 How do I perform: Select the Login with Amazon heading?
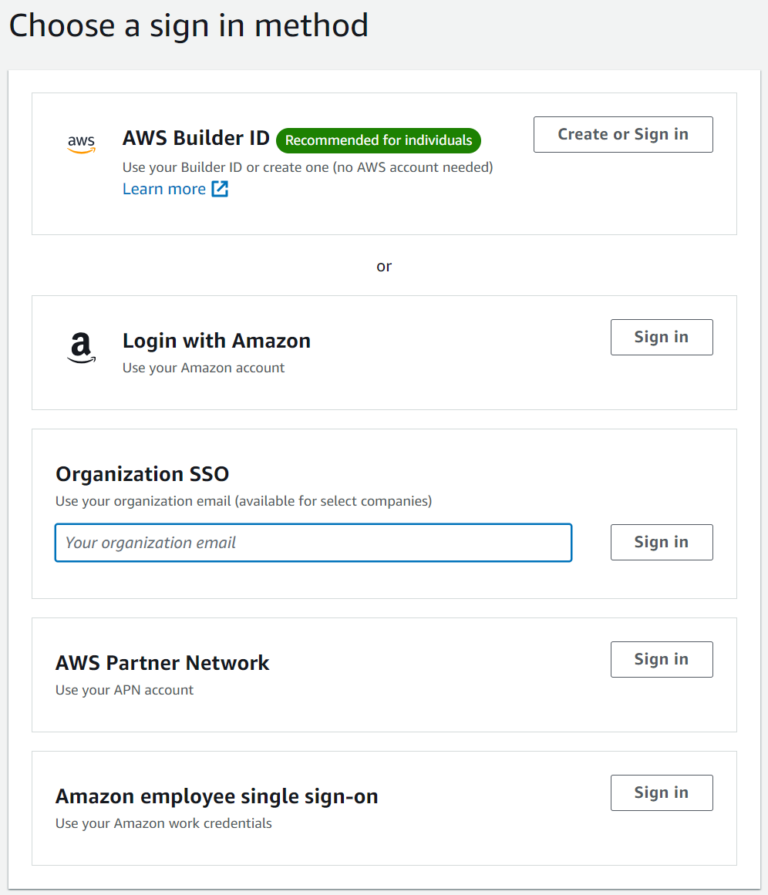[x=216, y=340]
